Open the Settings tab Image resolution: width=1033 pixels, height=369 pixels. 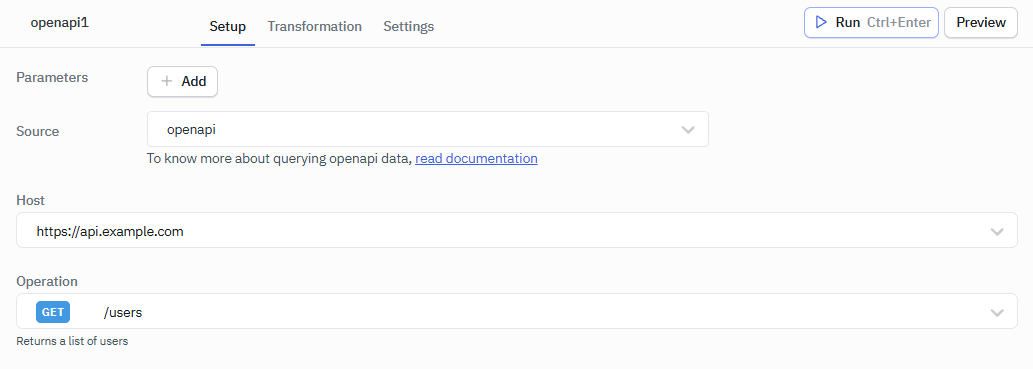click(408, 26)
